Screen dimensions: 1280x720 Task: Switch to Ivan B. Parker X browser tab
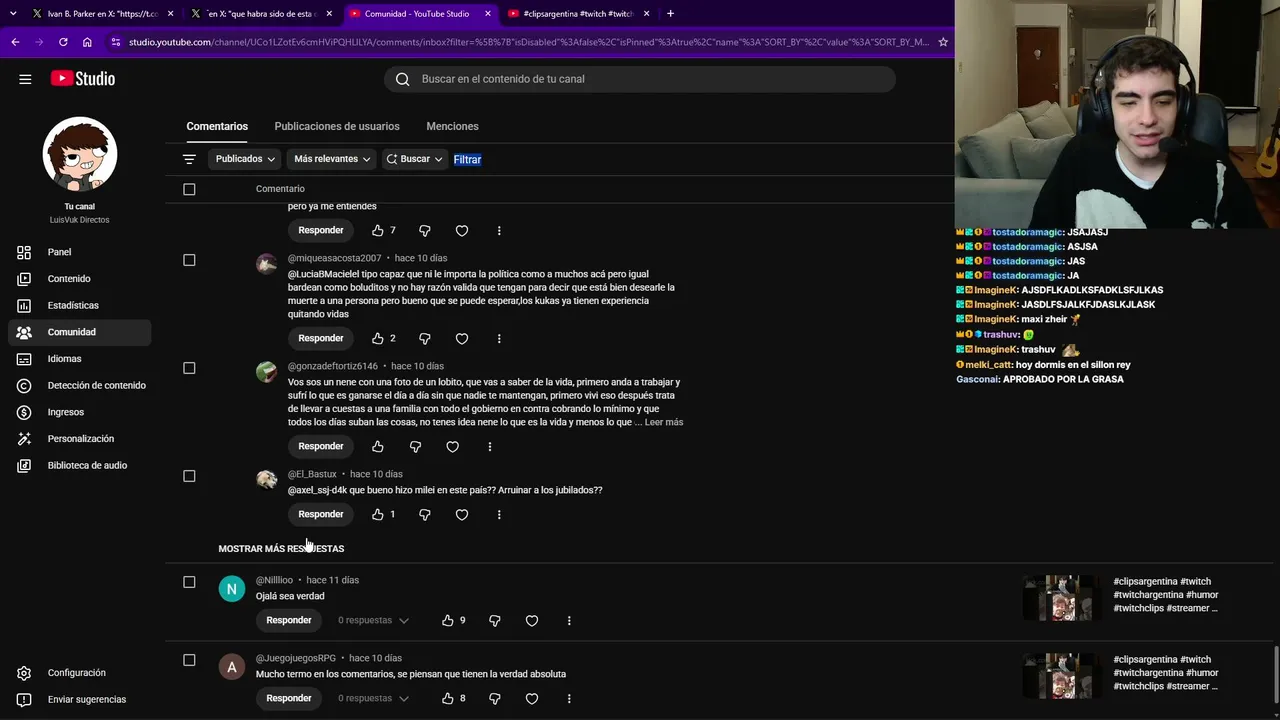[102, 14]
